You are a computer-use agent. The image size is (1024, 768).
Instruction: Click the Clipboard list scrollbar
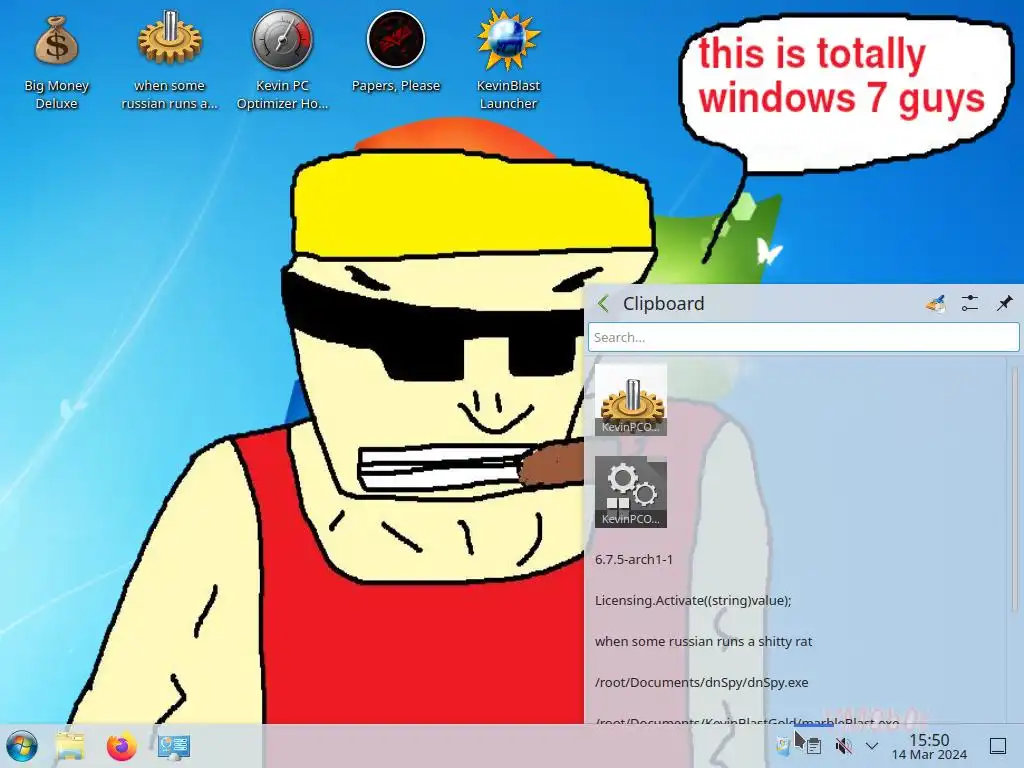pos(1014,490)
